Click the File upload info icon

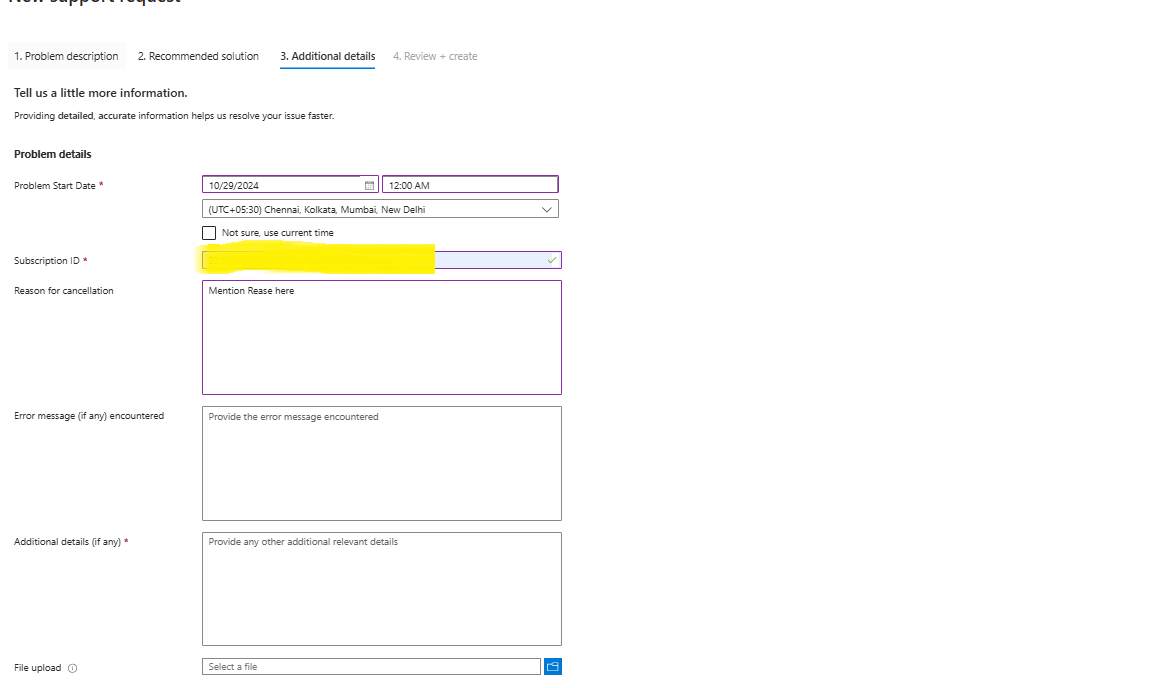coord(72,668)
